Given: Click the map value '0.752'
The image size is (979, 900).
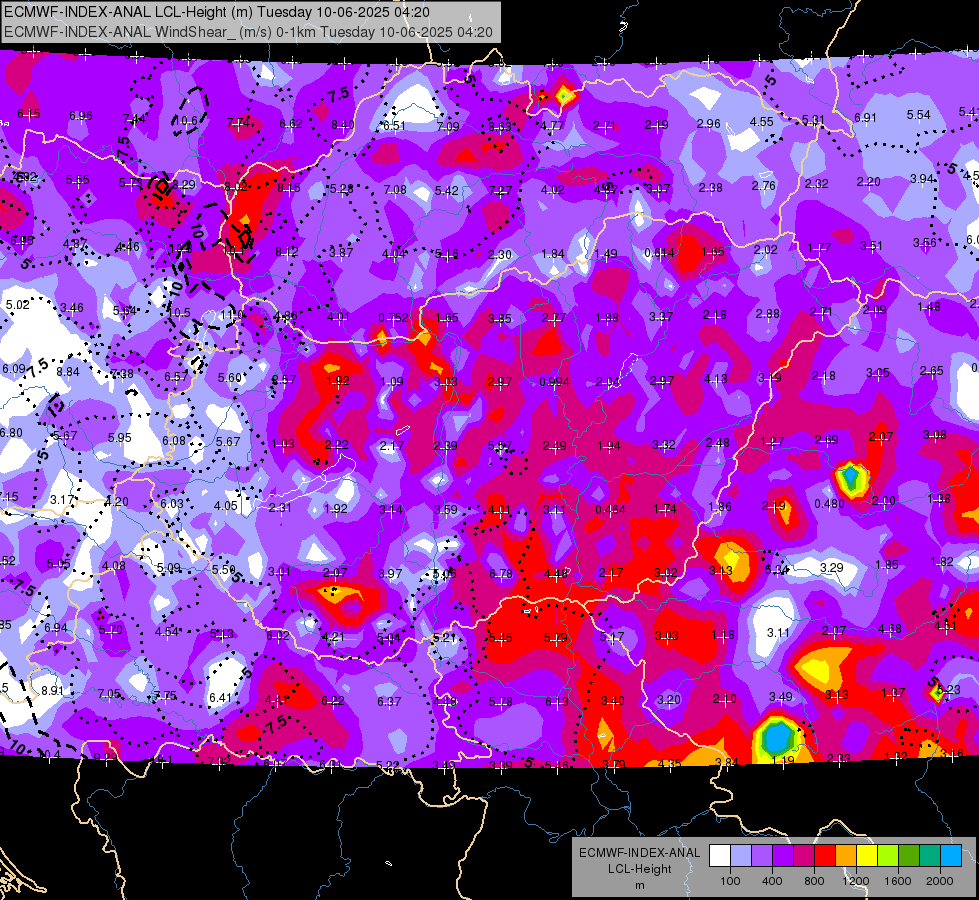Looking at the screenshot, I should [393, 318].
